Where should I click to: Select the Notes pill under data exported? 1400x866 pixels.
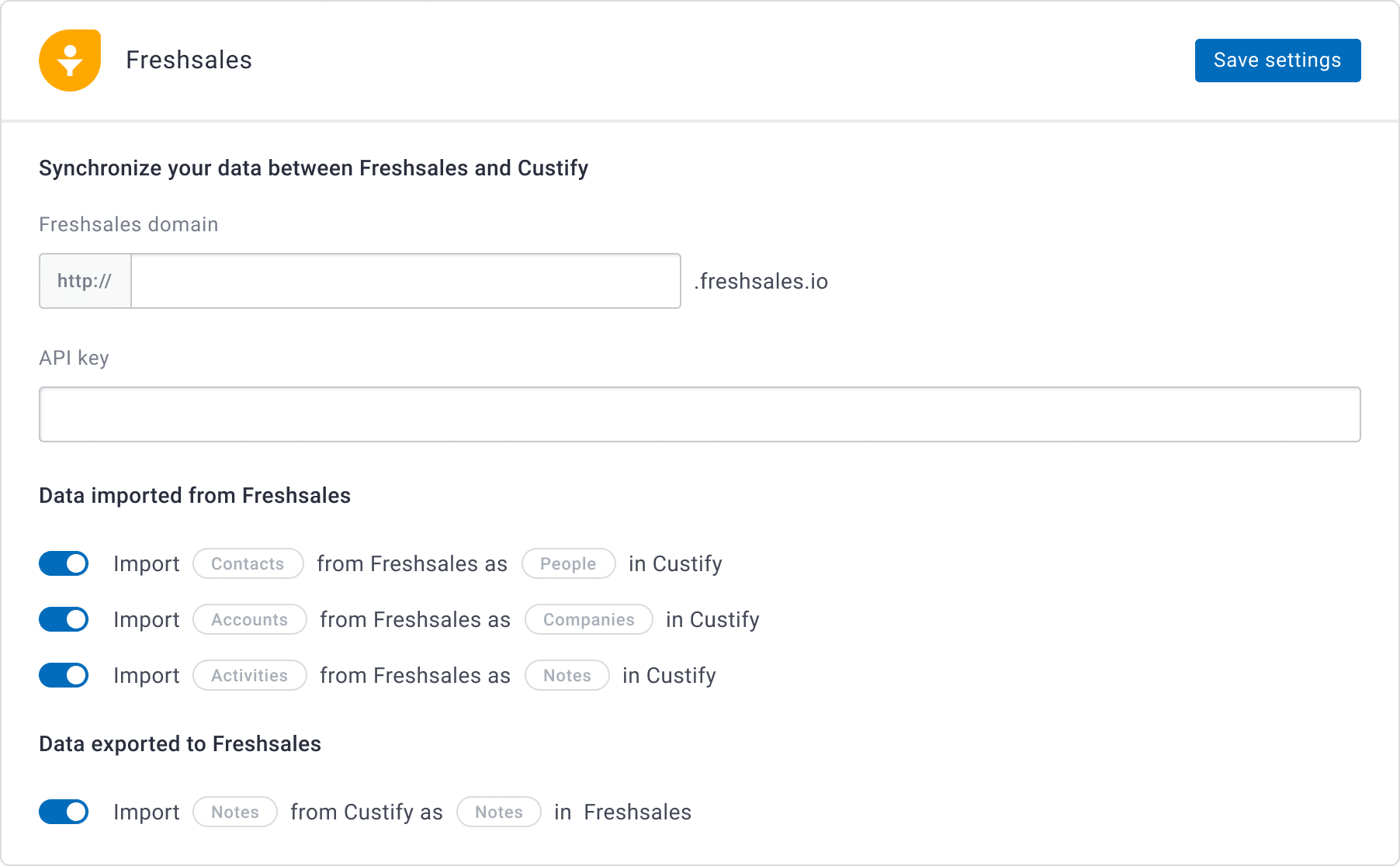pyautogui.click(x=499, y=812)
